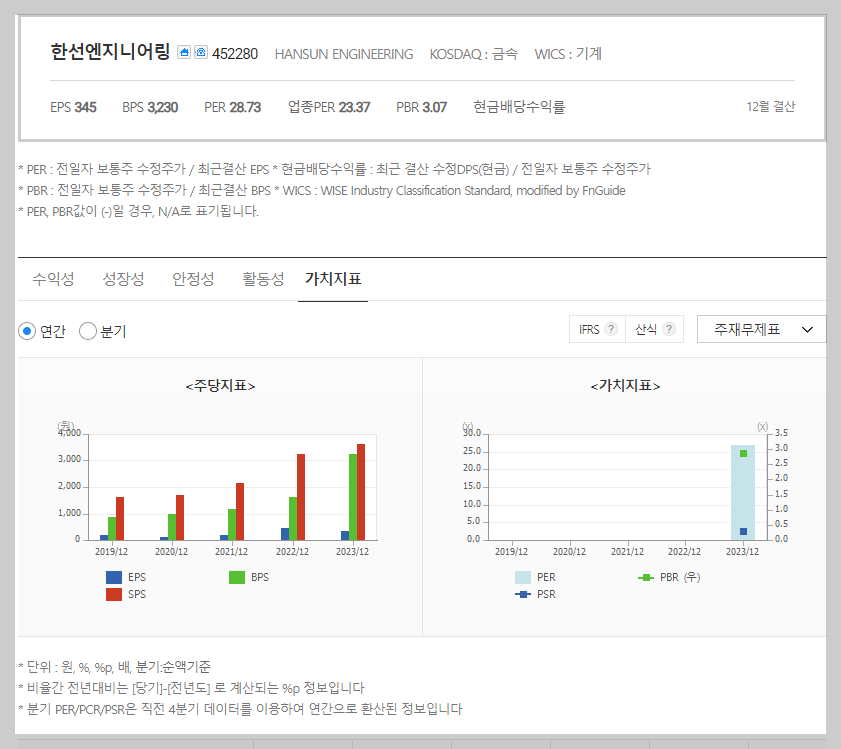Viewport: 841px width, 749px height.
Task: Open the company homepage icon
Action: click(x=184, y=52)
